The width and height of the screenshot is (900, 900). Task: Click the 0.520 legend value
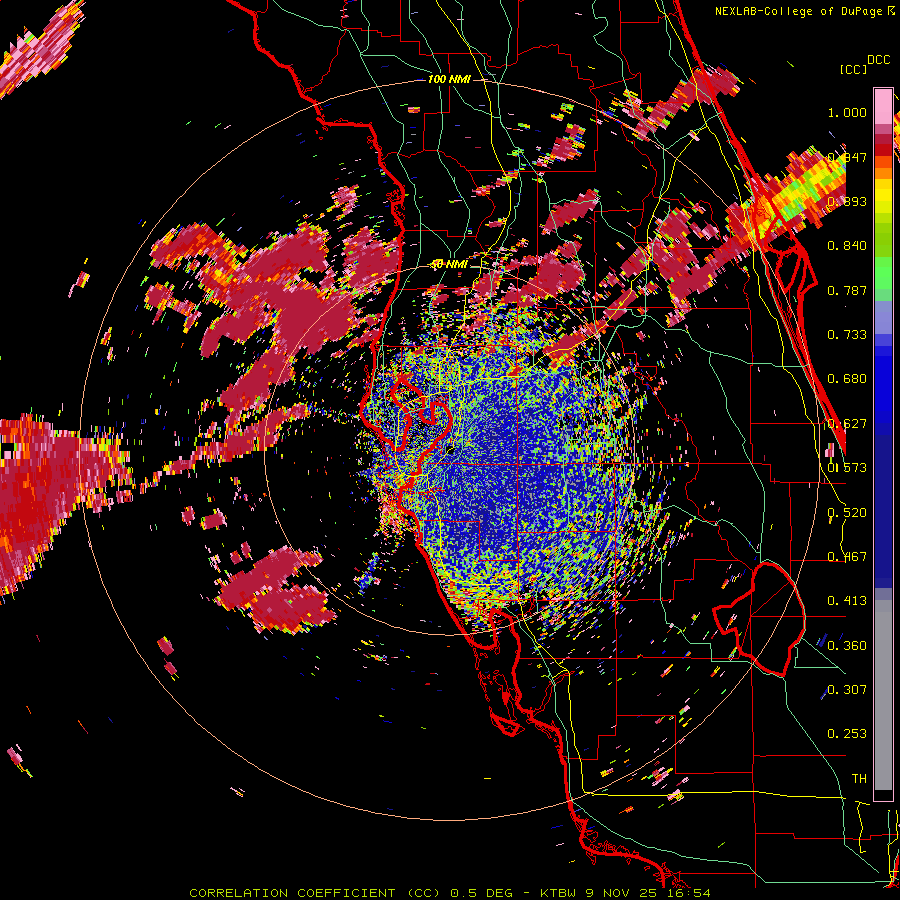click(847, 512)
